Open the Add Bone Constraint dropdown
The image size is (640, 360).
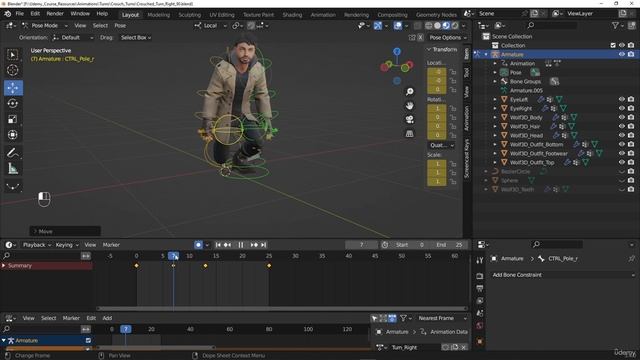point(563,275)
